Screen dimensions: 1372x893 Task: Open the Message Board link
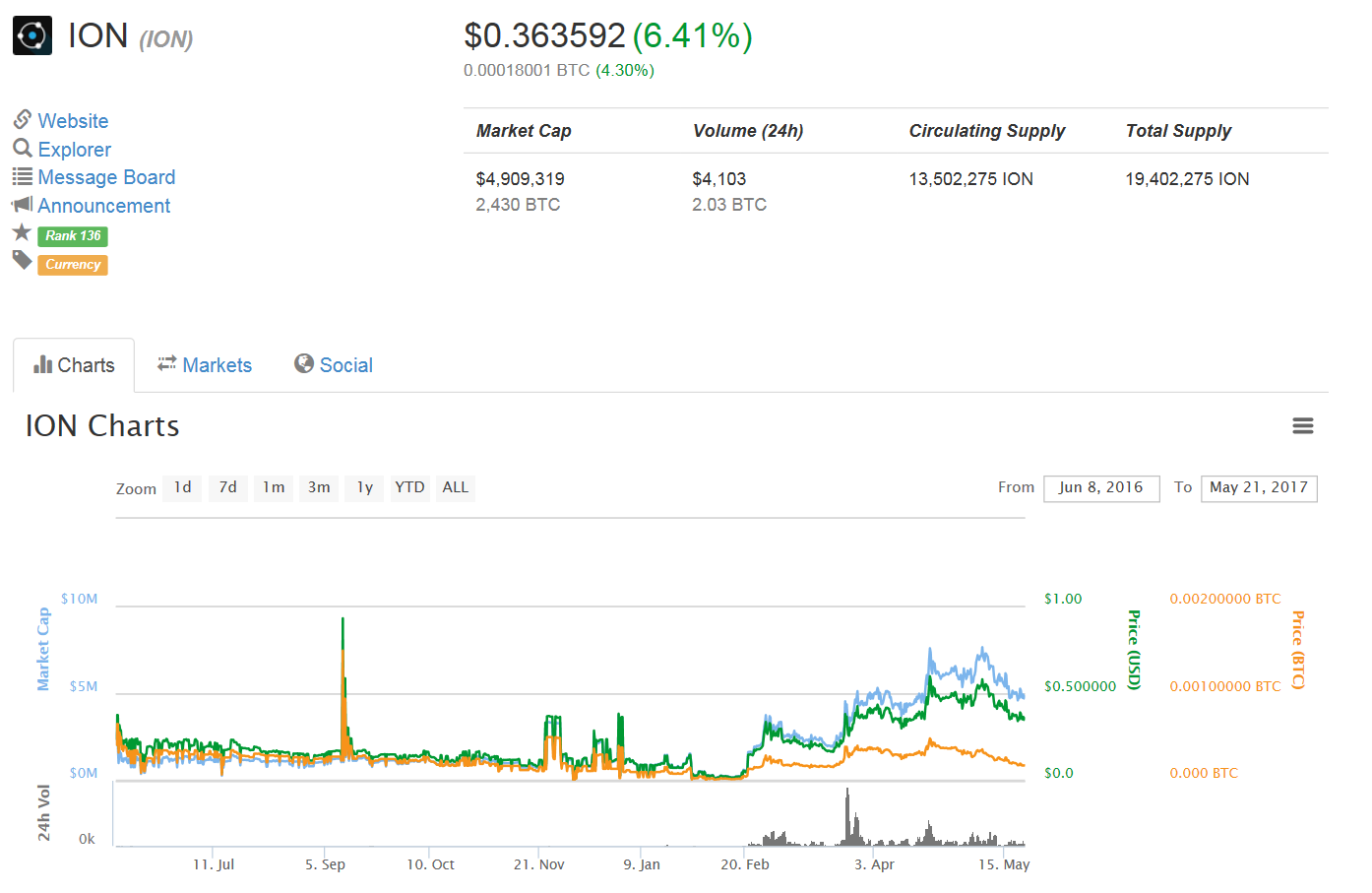pyautogui.click(x=106, y=177)
